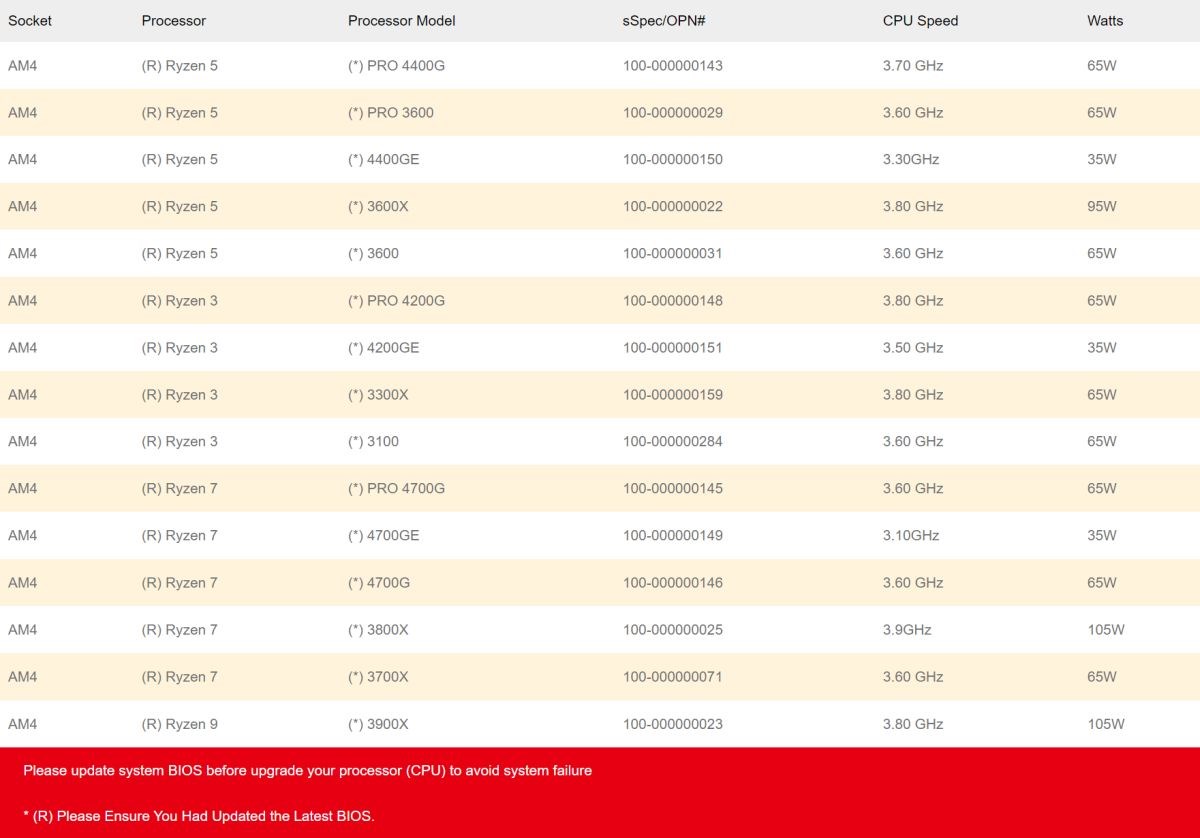1200x838 pixels.
Task: Click the 3.70 GHz speed of PRO 4400G
Action: tap(913, 66)
